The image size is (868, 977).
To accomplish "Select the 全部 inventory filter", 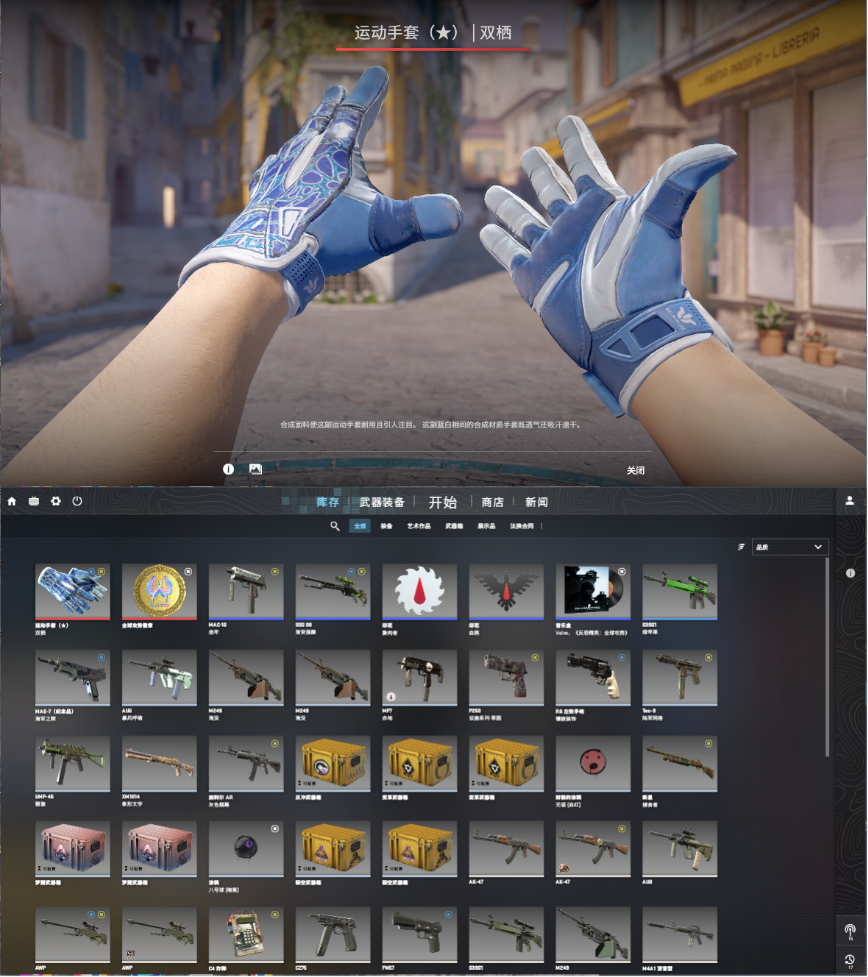I will (360, 527).
